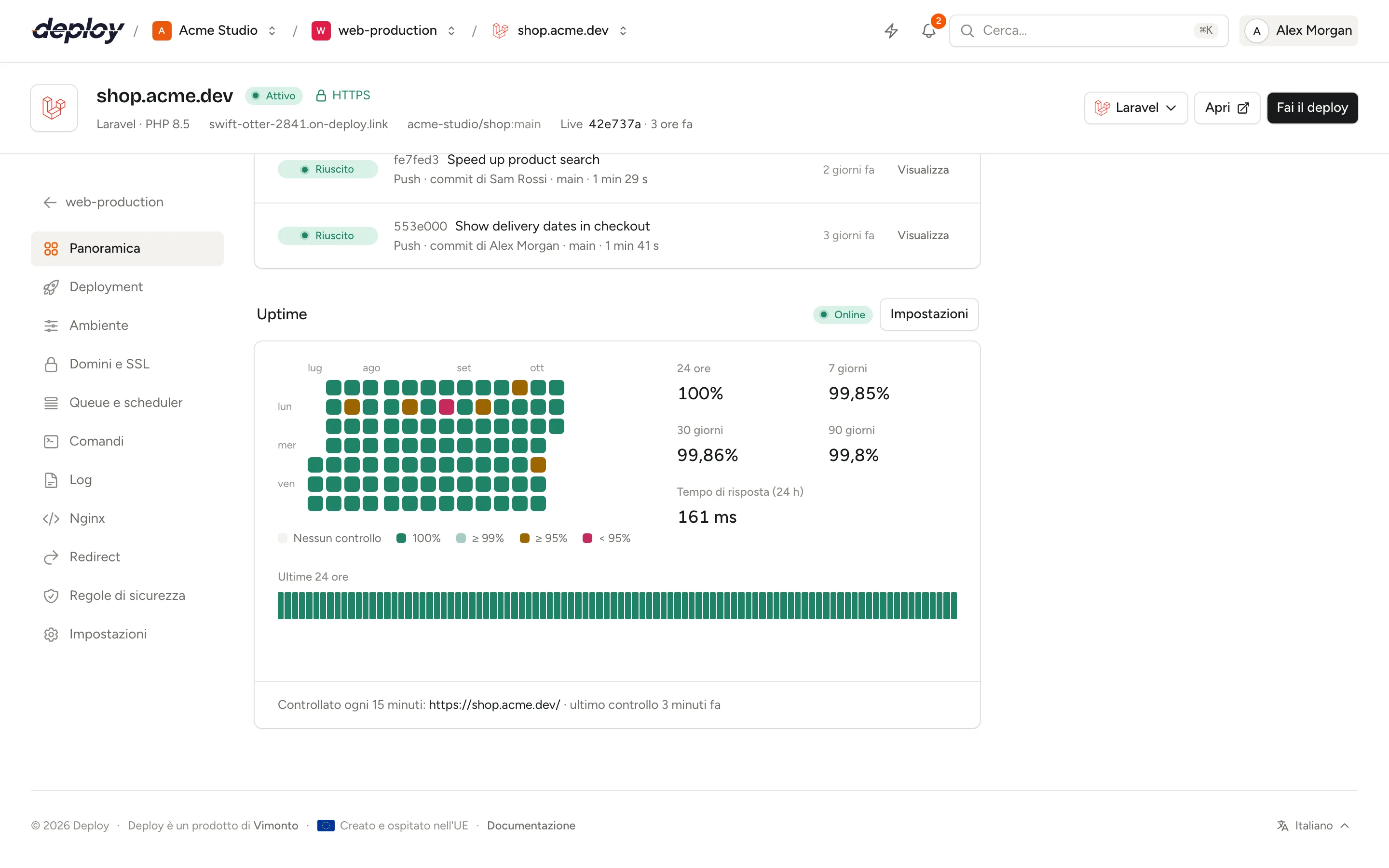Click the Domini e SSL lock icon
Image resolution: width=1389 pixels, height=868 pixels.
51,365
